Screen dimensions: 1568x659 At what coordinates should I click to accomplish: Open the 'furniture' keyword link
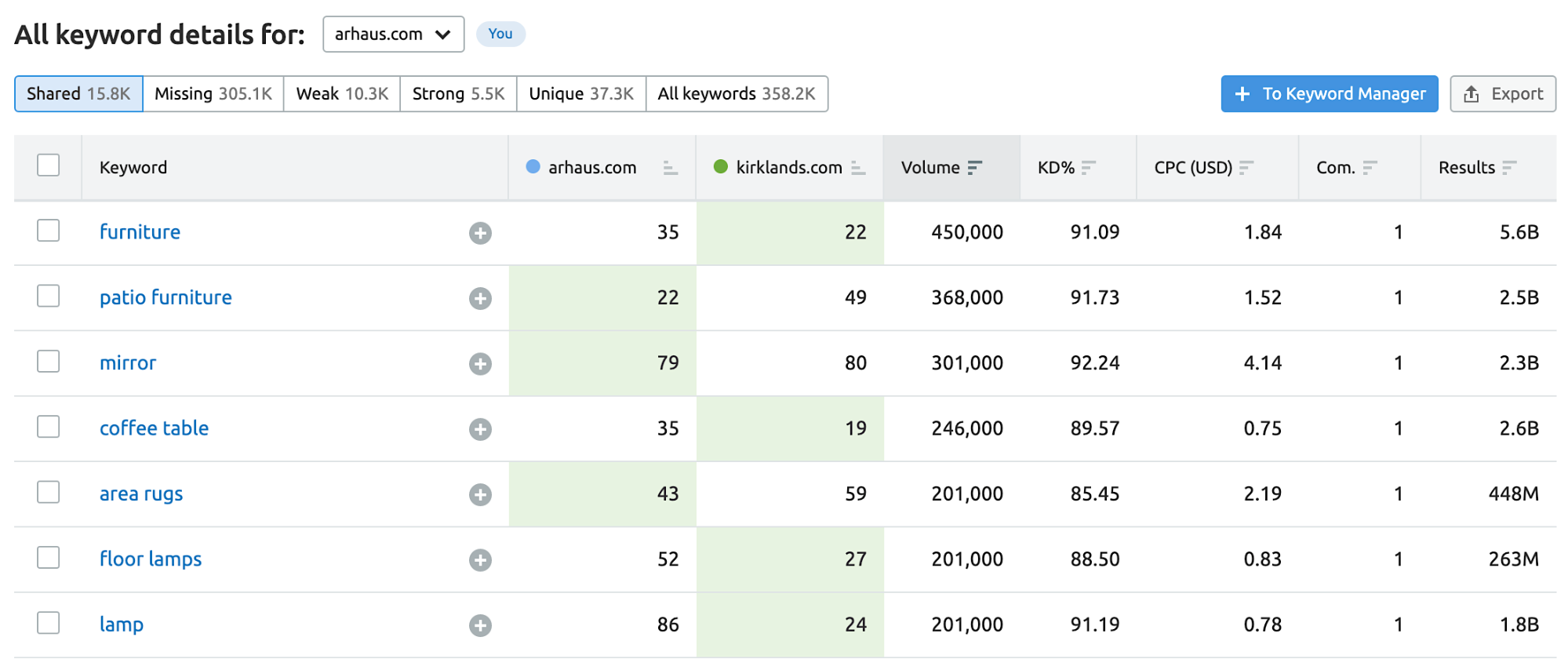[140, 232]
